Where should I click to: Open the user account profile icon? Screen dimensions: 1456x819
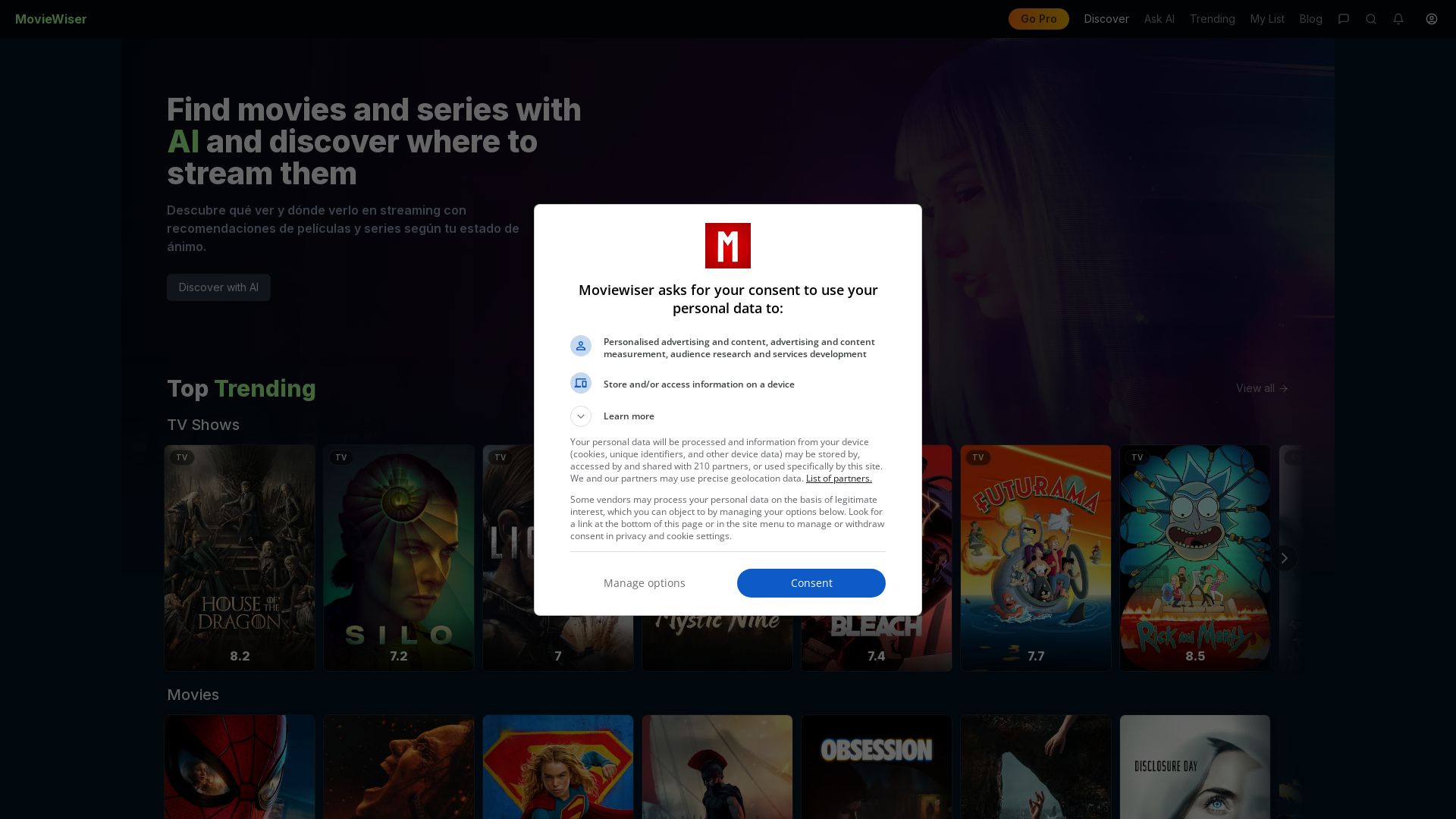[1432, 19]
